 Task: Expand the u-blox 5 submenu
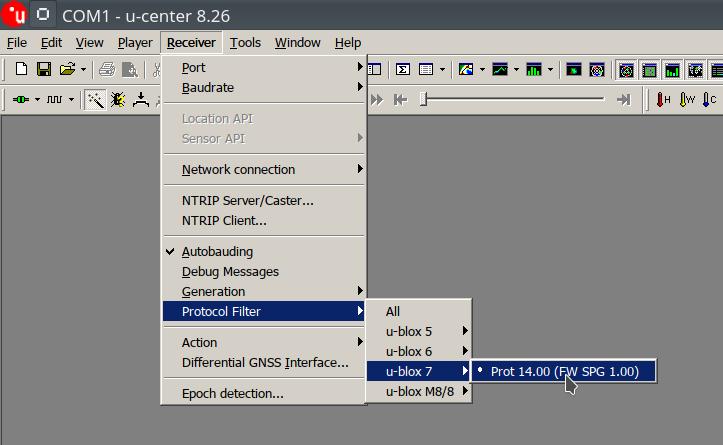coord(419,331)
